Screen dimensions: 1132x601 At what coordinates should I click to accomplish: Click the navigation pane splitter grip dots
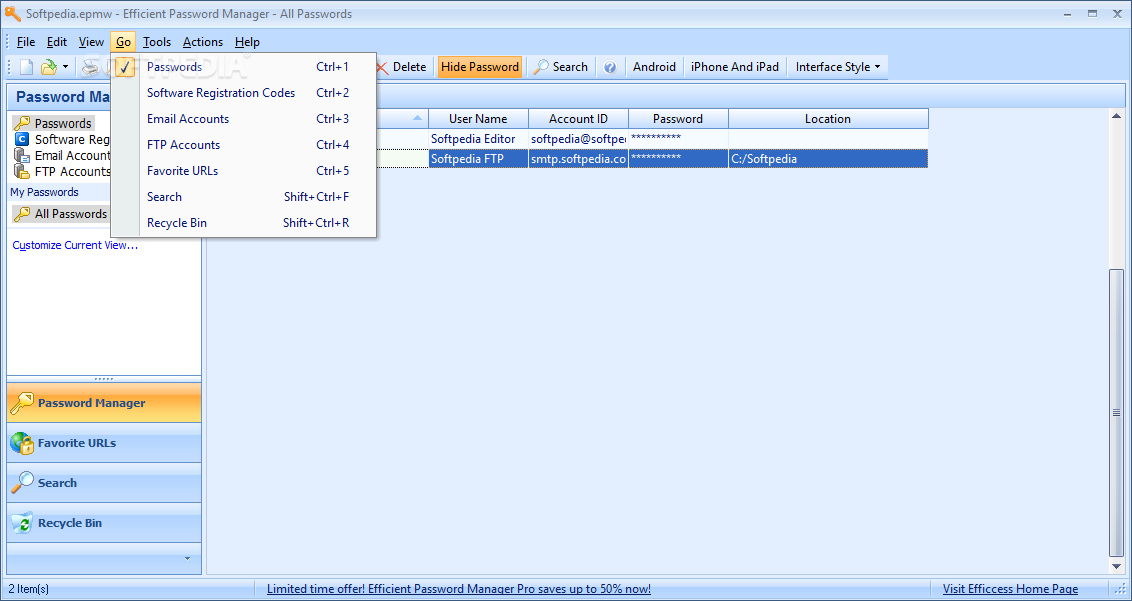coord(104,379)
